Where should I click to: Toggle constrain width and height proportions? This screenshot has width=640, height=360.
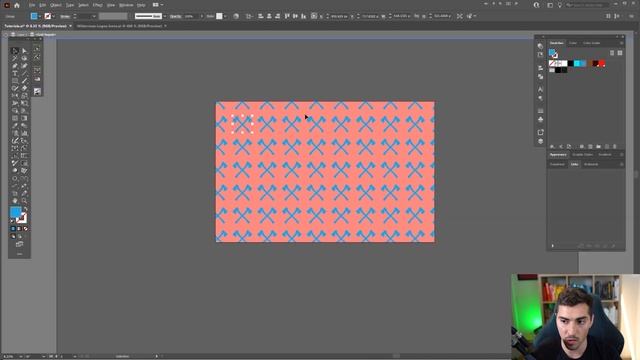(417, 16)
